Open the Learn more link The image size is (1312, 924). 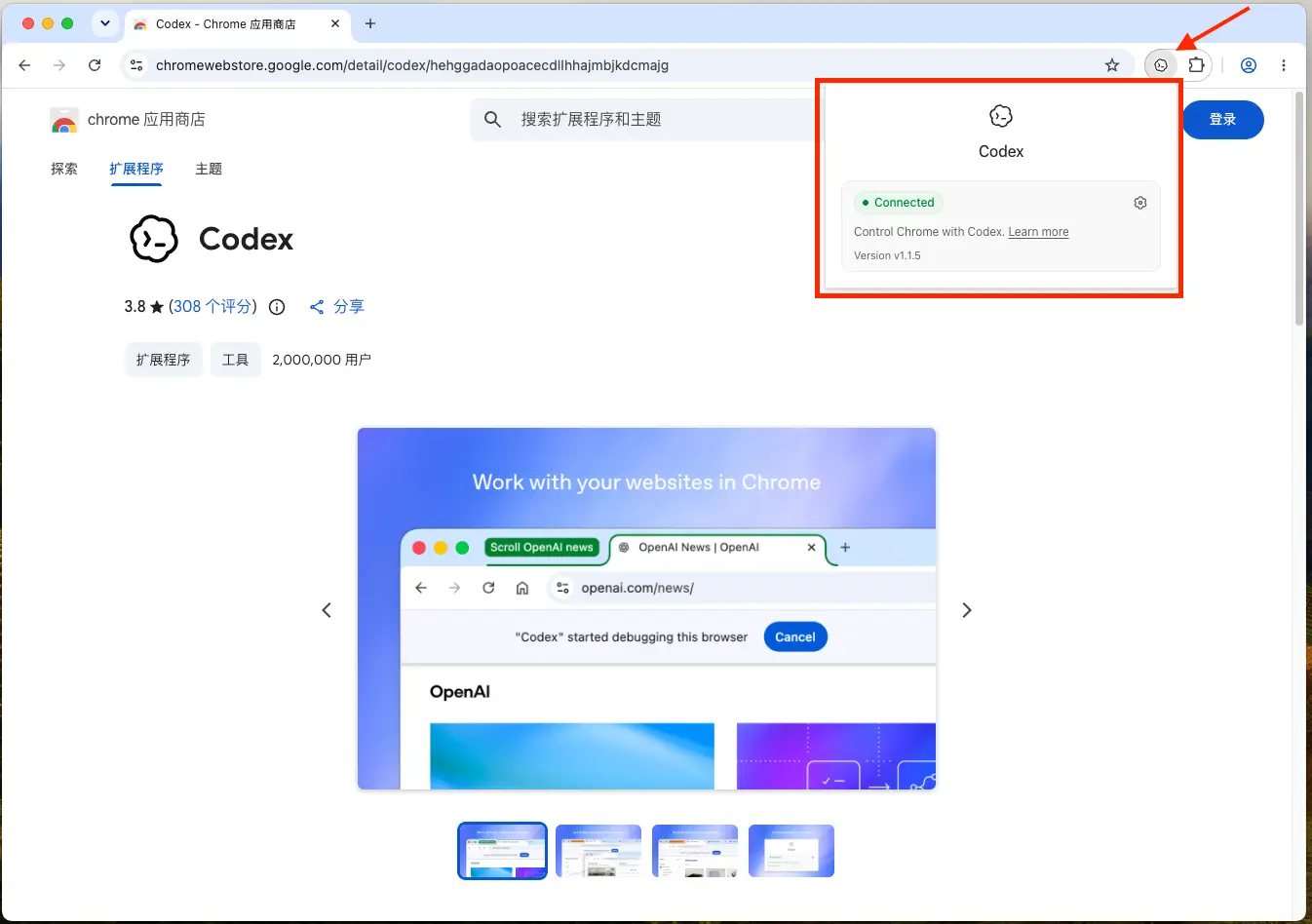[1038, 232]
